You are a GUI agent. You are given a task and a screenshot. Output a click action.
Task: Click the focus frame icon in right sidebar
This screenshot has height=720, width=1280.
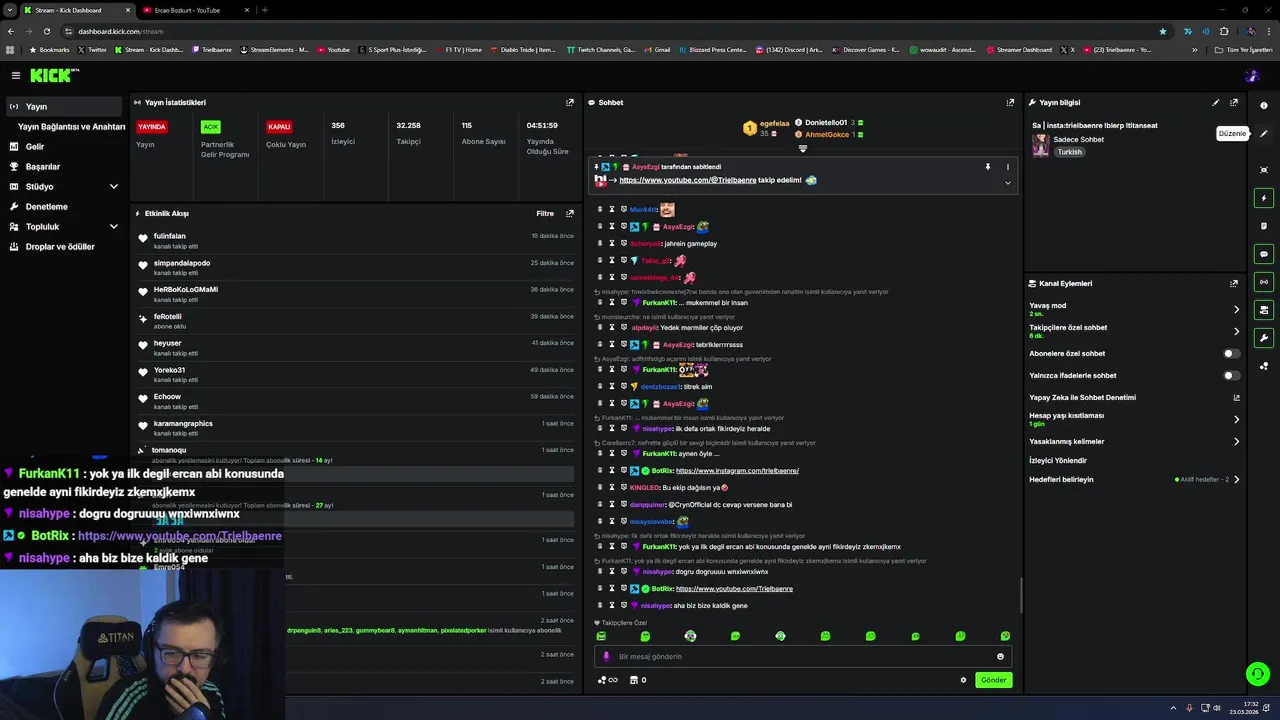(x=1264, y=170)
